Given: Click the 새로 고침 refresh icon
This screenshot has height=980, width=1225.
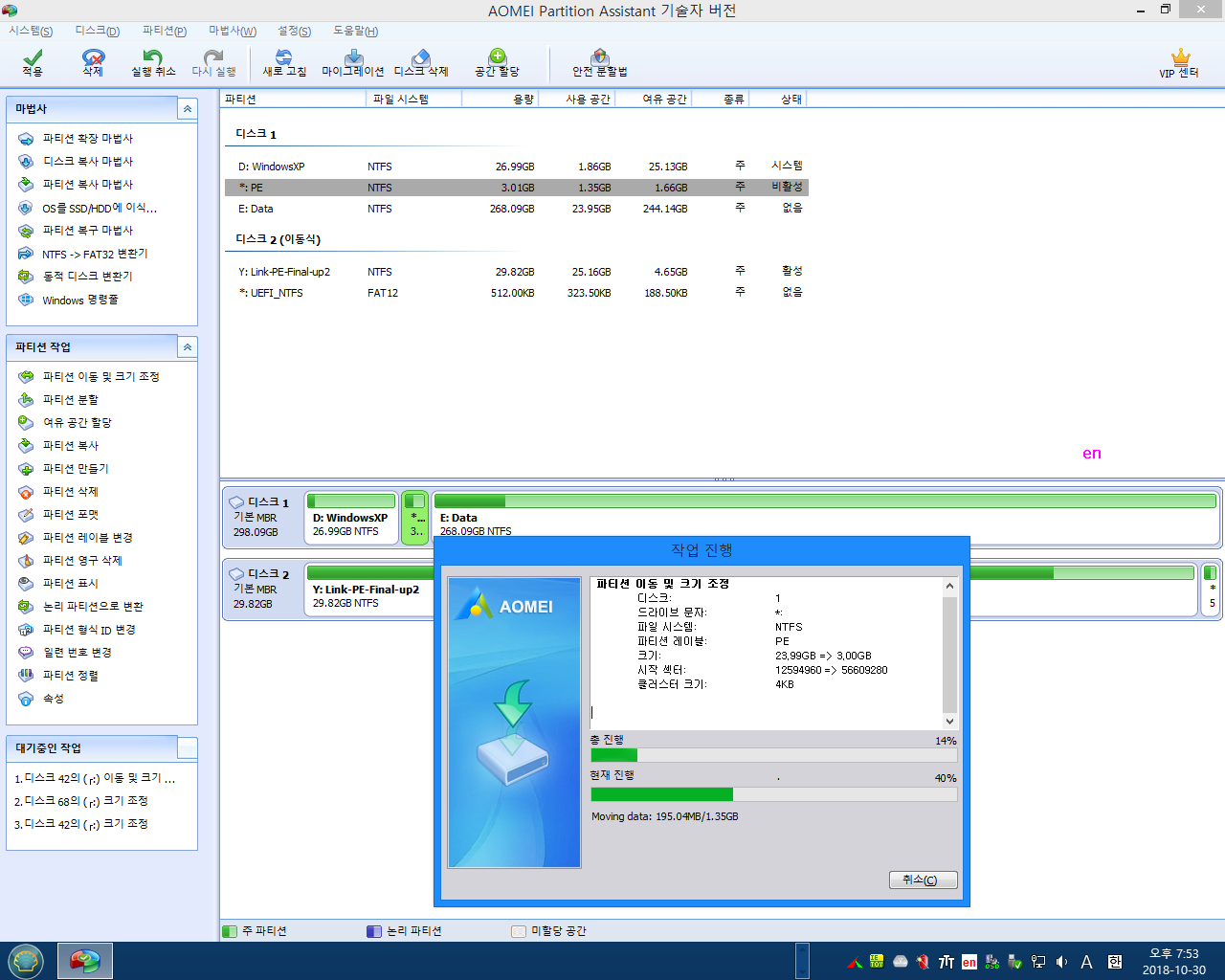Looking at the screenshot, I should coord(284,63).
